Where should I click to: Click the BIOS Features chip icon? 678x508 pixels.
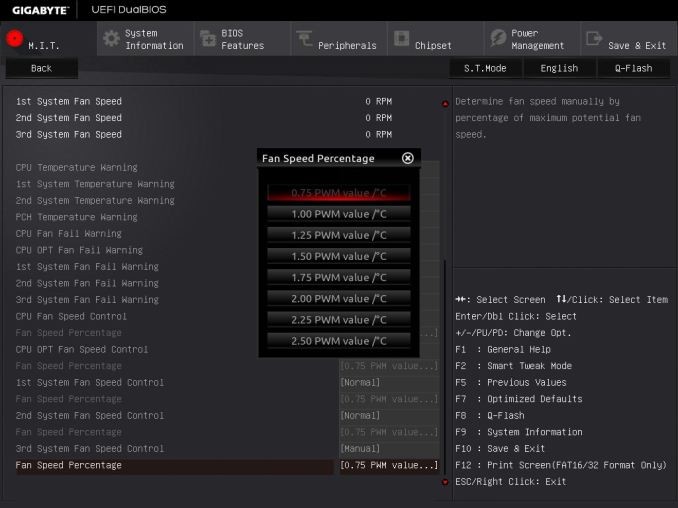point(208,38)
